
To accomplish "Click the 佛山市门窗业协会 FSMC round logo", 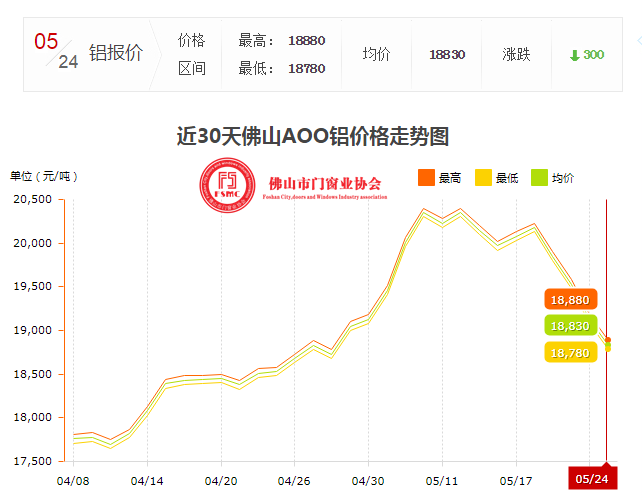I will (x=227, y=185).
